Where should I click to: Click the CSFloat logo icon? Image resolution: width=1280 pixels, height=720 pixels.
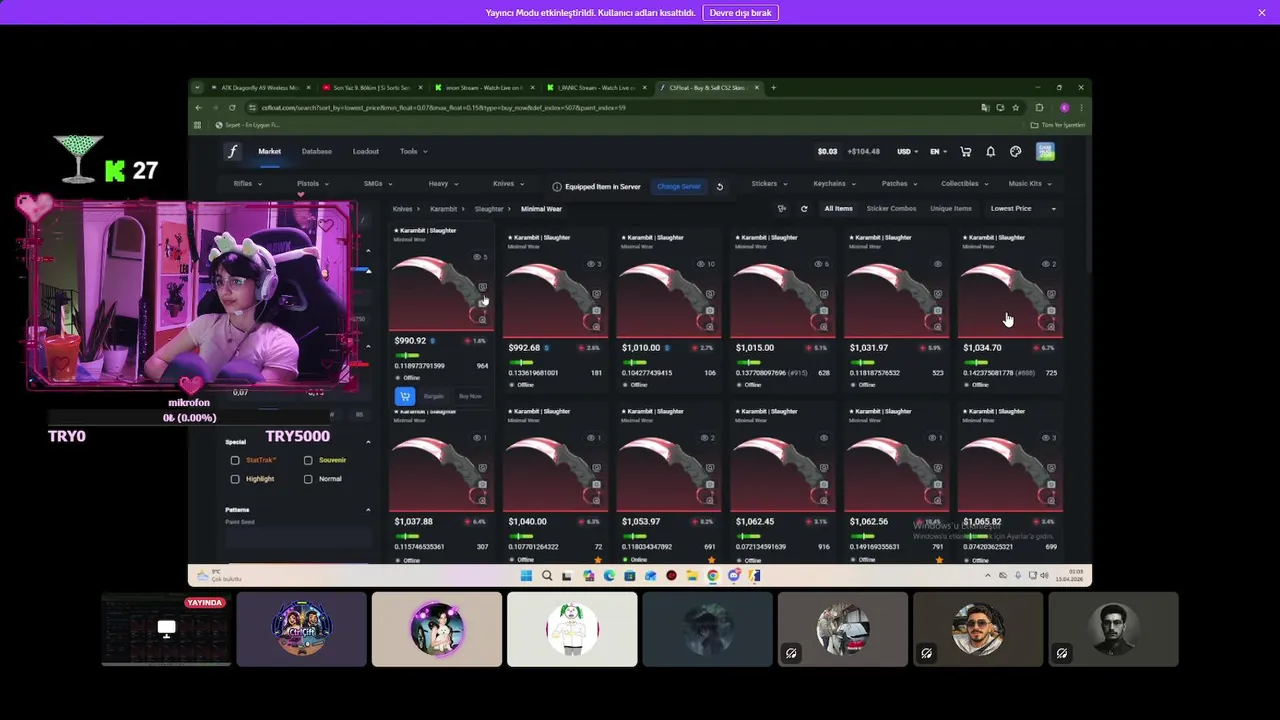click(x=232, y=152)
